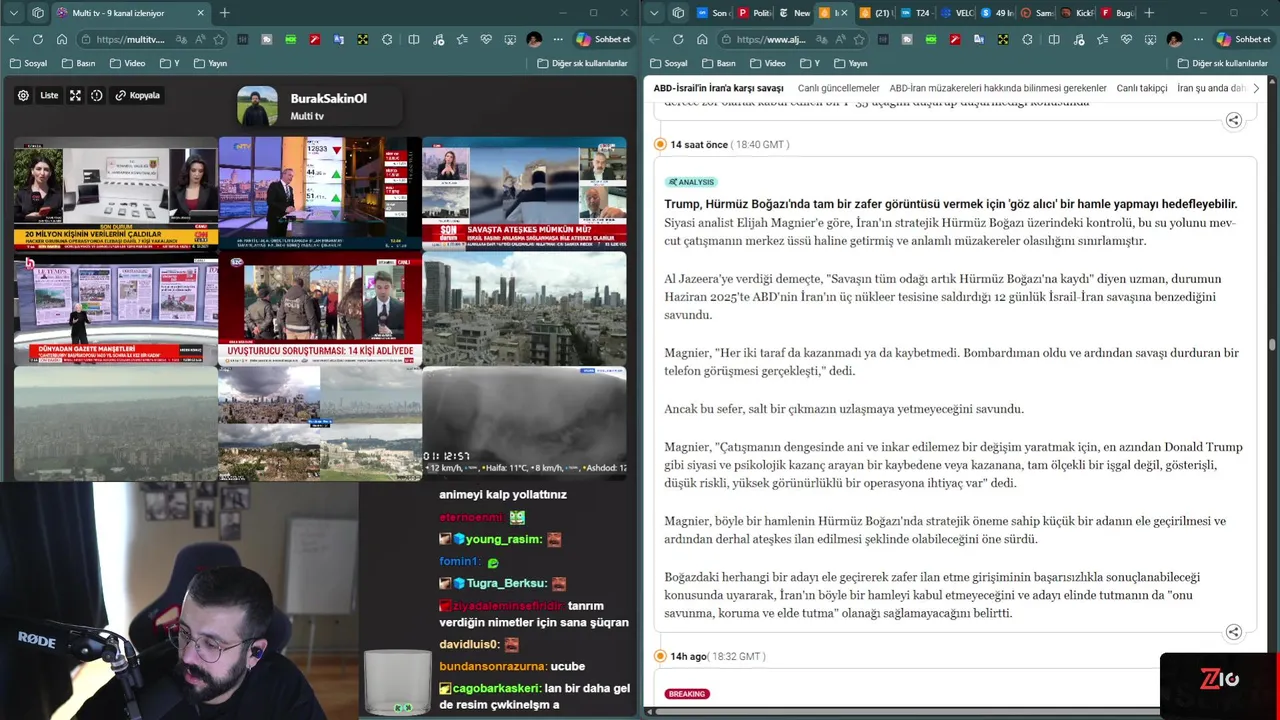The width and height of the screenshot is (1280, 720).
Task: Open favorites list icon in left window
Action: pos(462,39)
